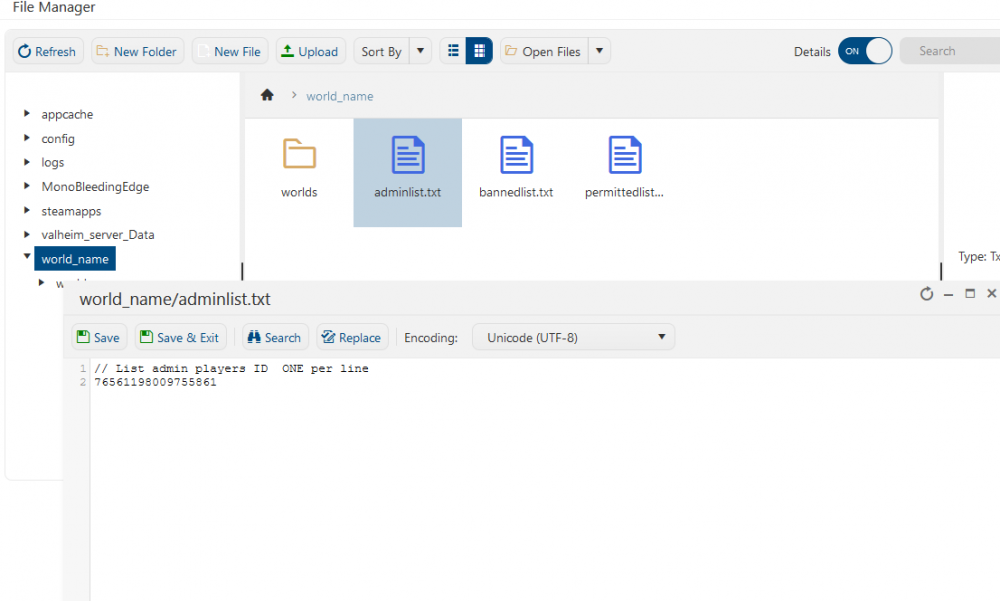This screenshot has height=601, width=1000.
Task: Go to home directory icon in breadcrumb
Action: tap(267, 96)
